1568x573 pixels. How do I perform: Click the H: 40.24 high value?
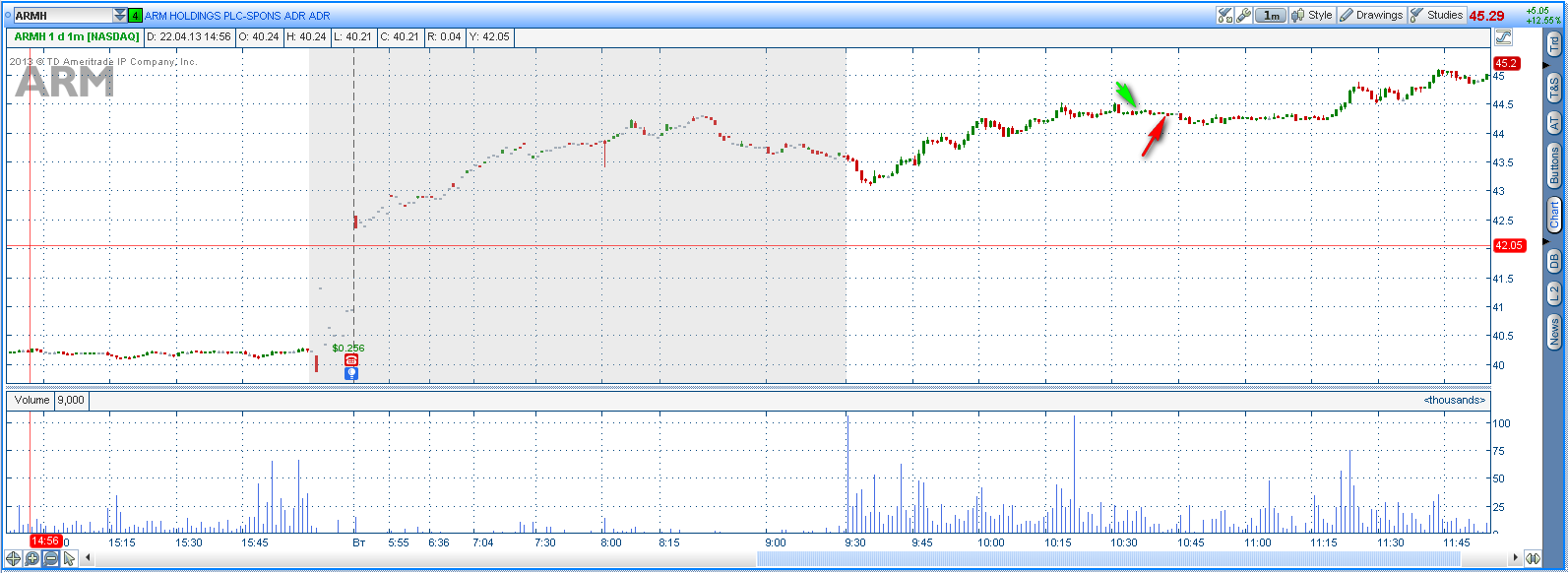(306, 36)
